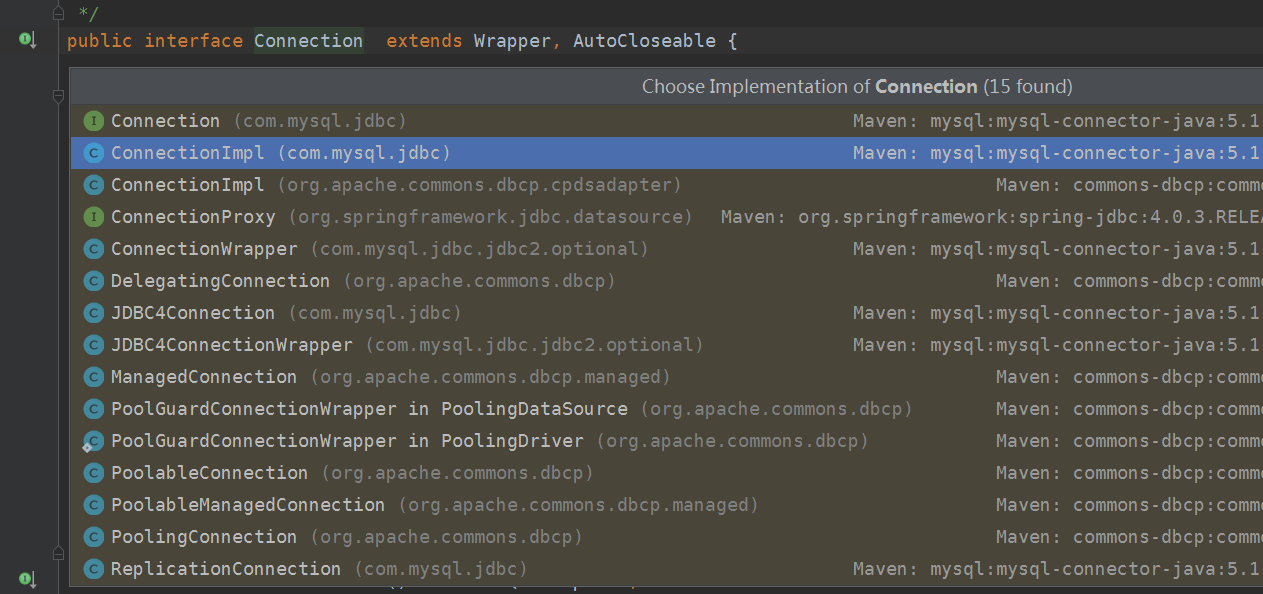Image resolution: width=1263 pixels, height=594 pixels.
Task: Click AutoCloseable in the extends clause
Action: (644, 41)
